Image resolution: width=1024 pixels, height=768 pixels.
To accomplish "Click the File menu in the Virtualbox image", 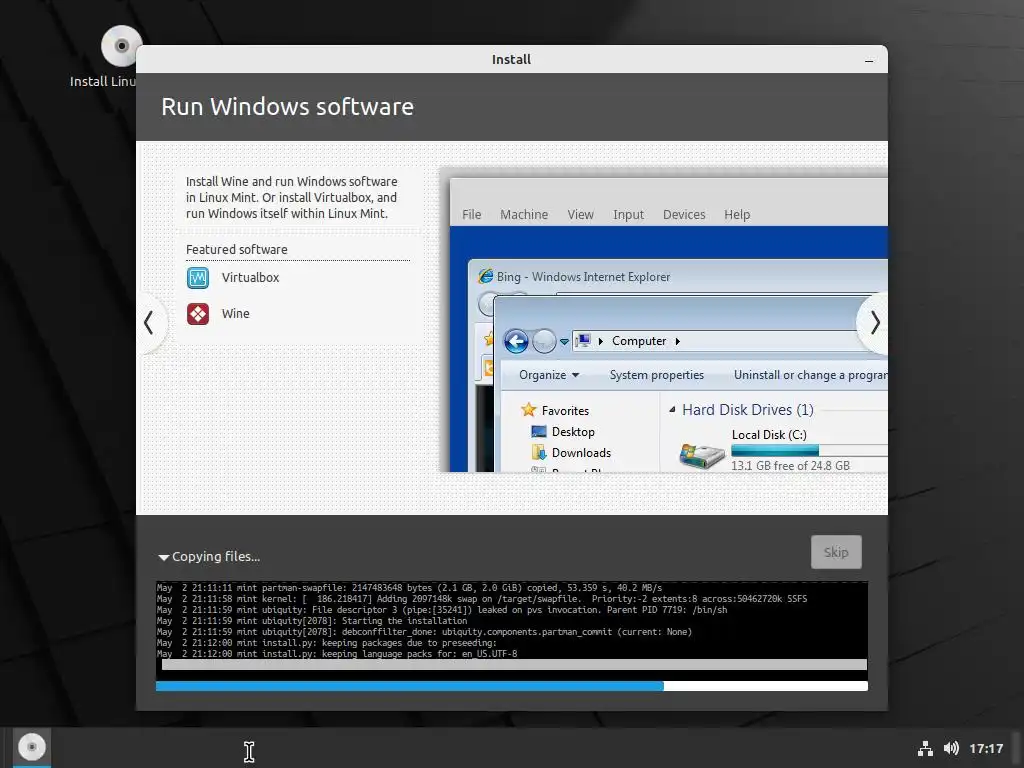I will [472, 214].
